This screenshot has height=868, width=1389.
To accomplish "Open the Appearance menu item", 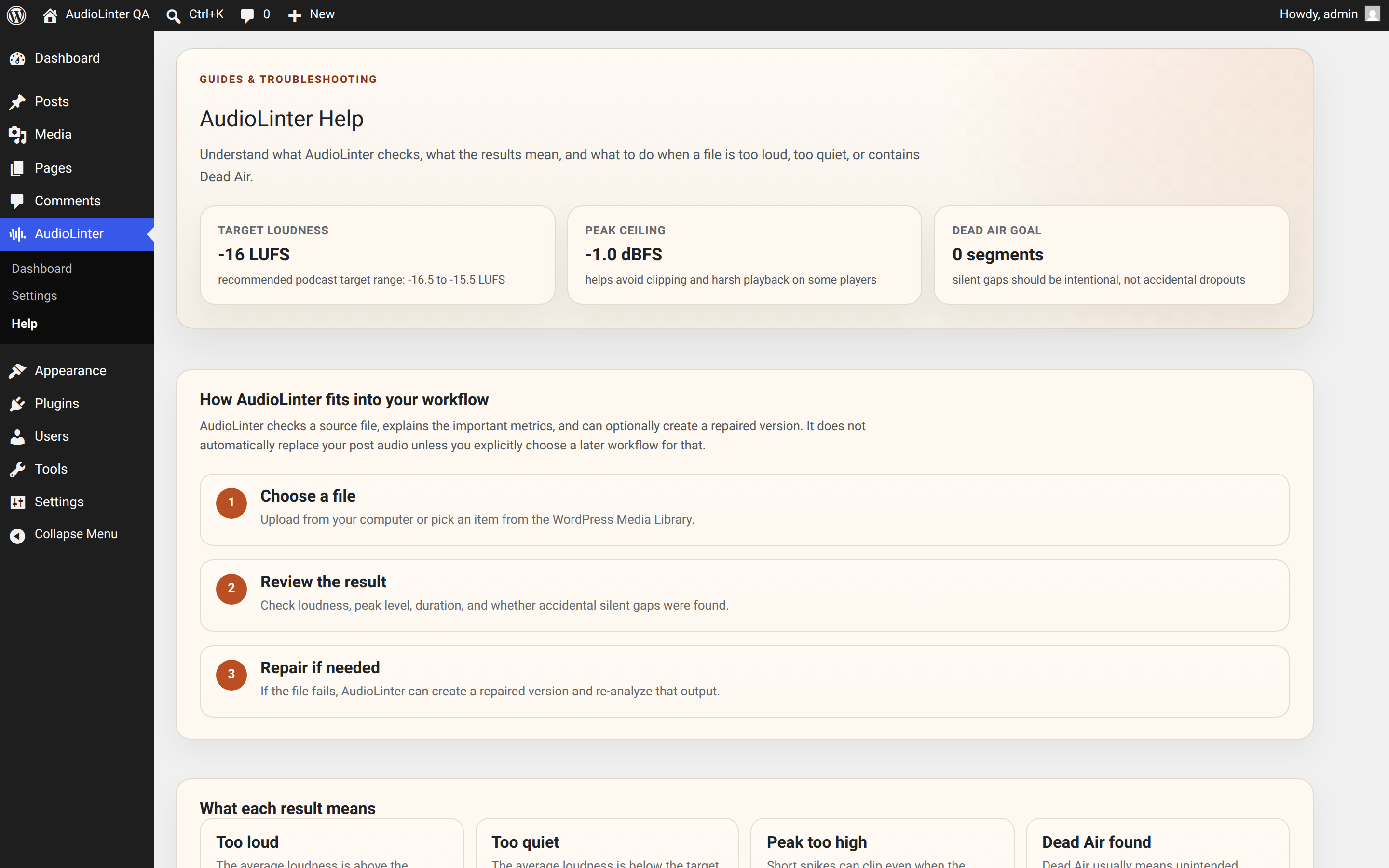I will pos(70,370).
